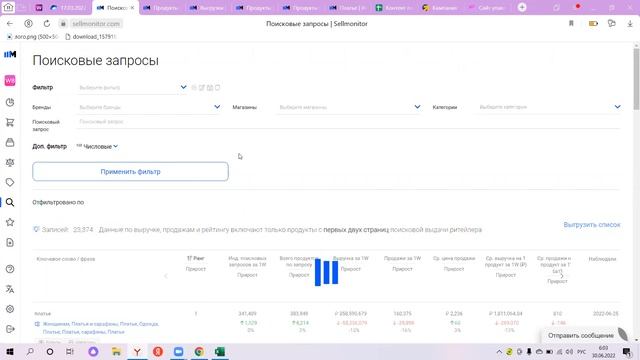
Task: Click Выгрузить список link
Action: pyautogui.click(x=591, y=225)
